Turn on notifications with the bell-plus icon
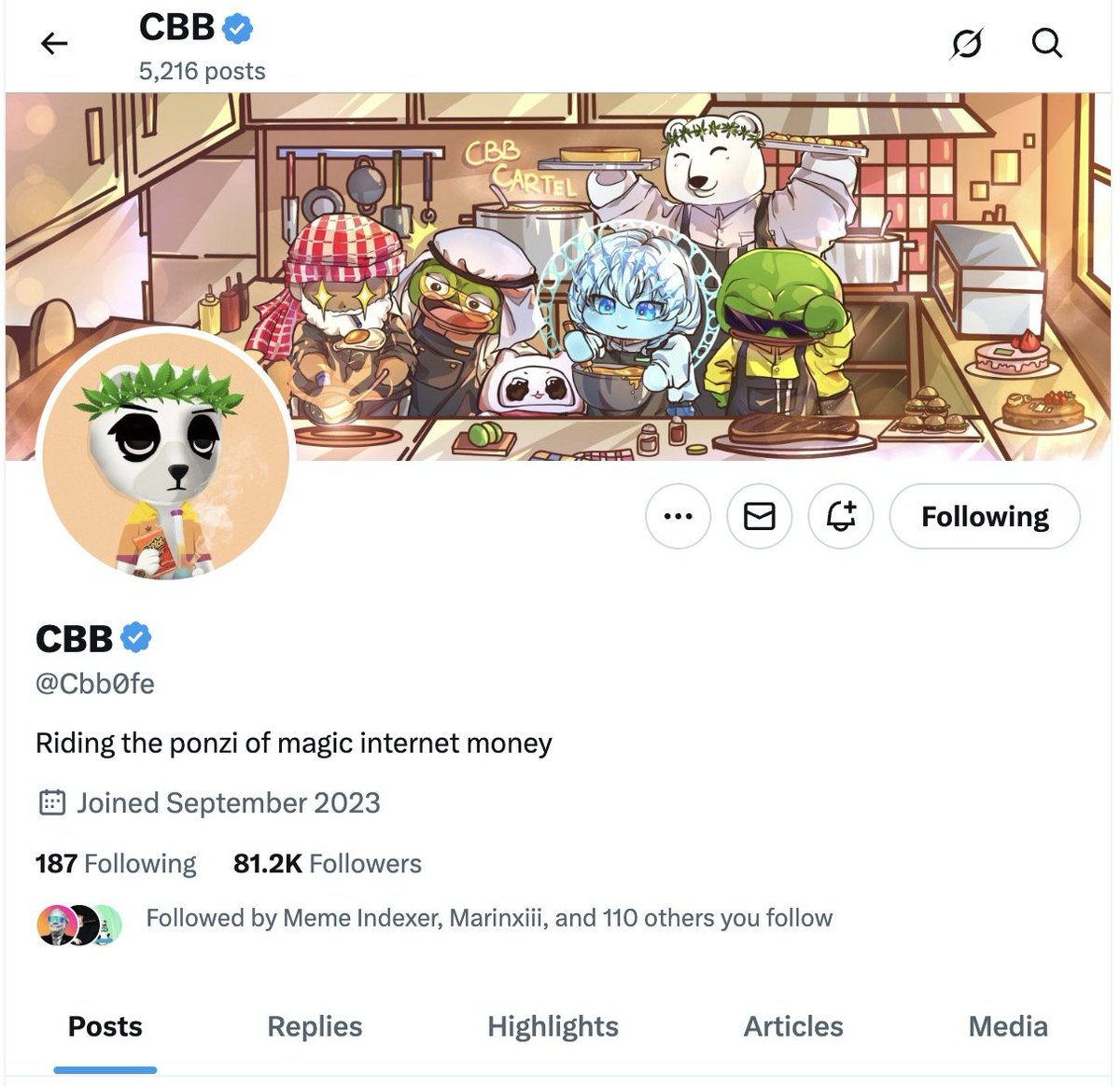The height and width of the screenshot is (1086, 1120). click(x=841, y=516)
